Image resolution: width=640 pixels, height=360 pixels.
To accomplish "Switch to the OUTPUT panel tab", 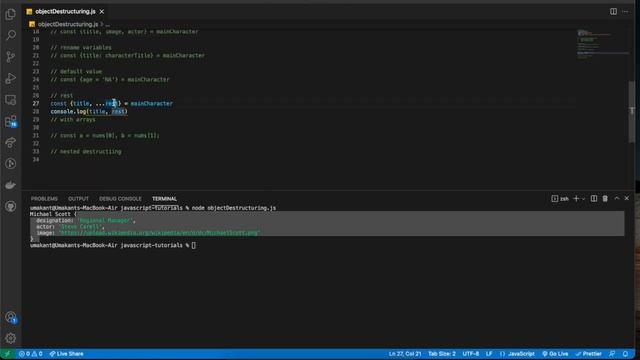I will 78,199.
